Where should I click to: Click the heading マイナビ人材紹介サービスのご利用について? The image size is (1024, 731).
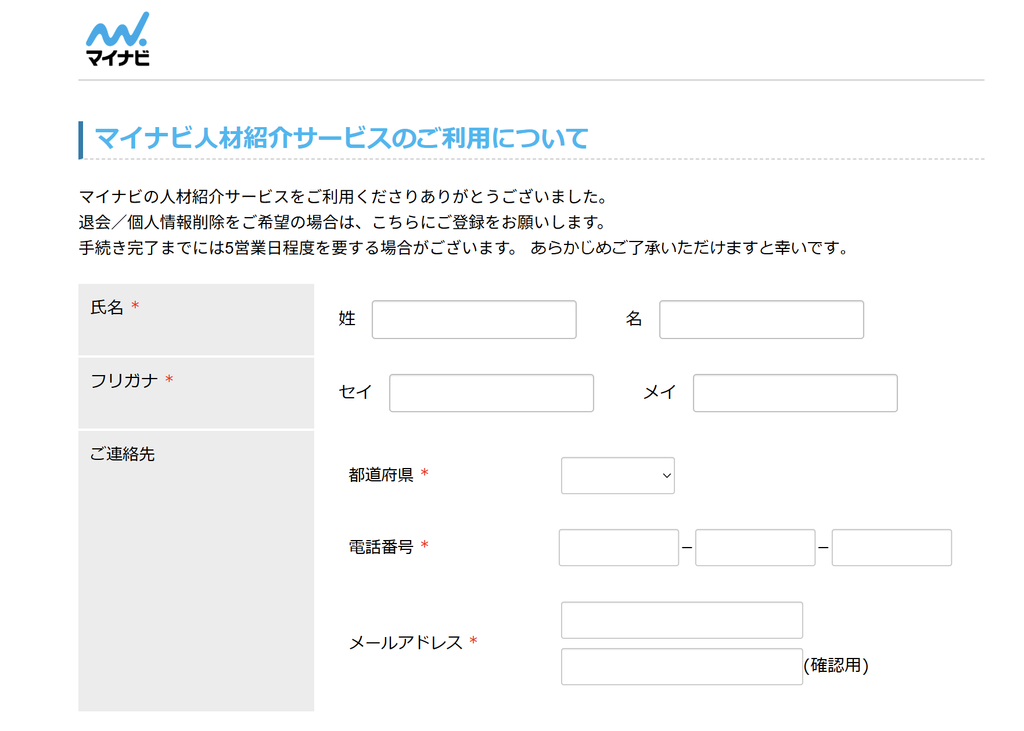click(x=342, y=138)
